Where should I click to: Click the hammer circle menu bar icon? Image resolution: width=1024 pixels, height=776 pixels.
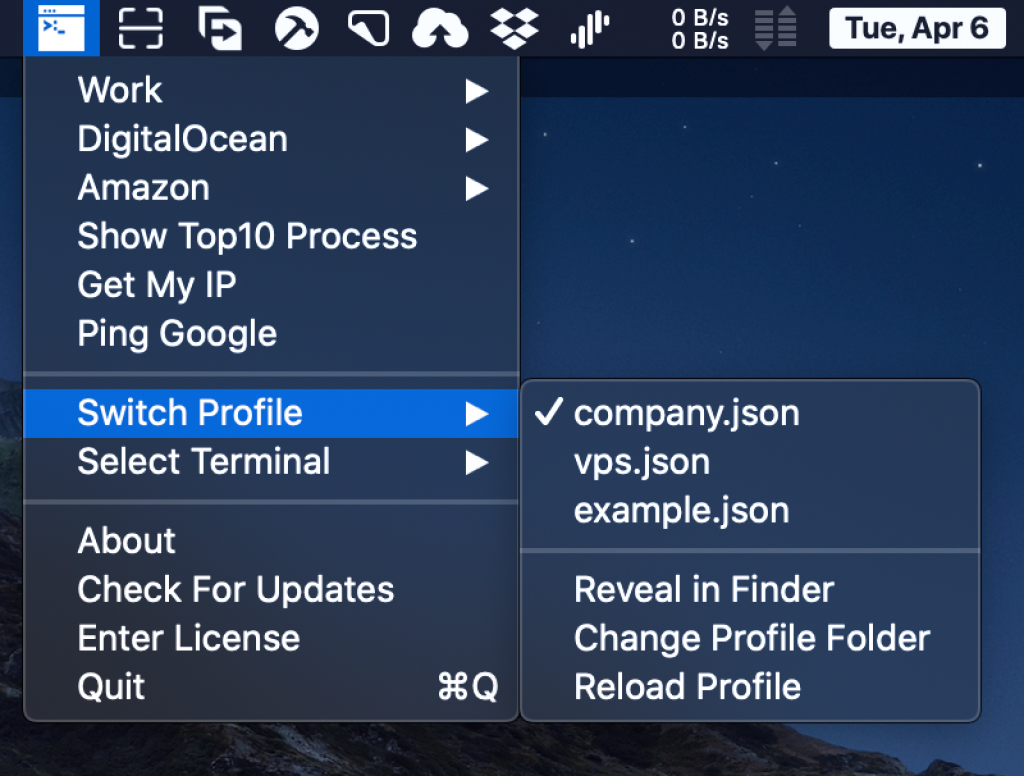click(x=297, y=28)
